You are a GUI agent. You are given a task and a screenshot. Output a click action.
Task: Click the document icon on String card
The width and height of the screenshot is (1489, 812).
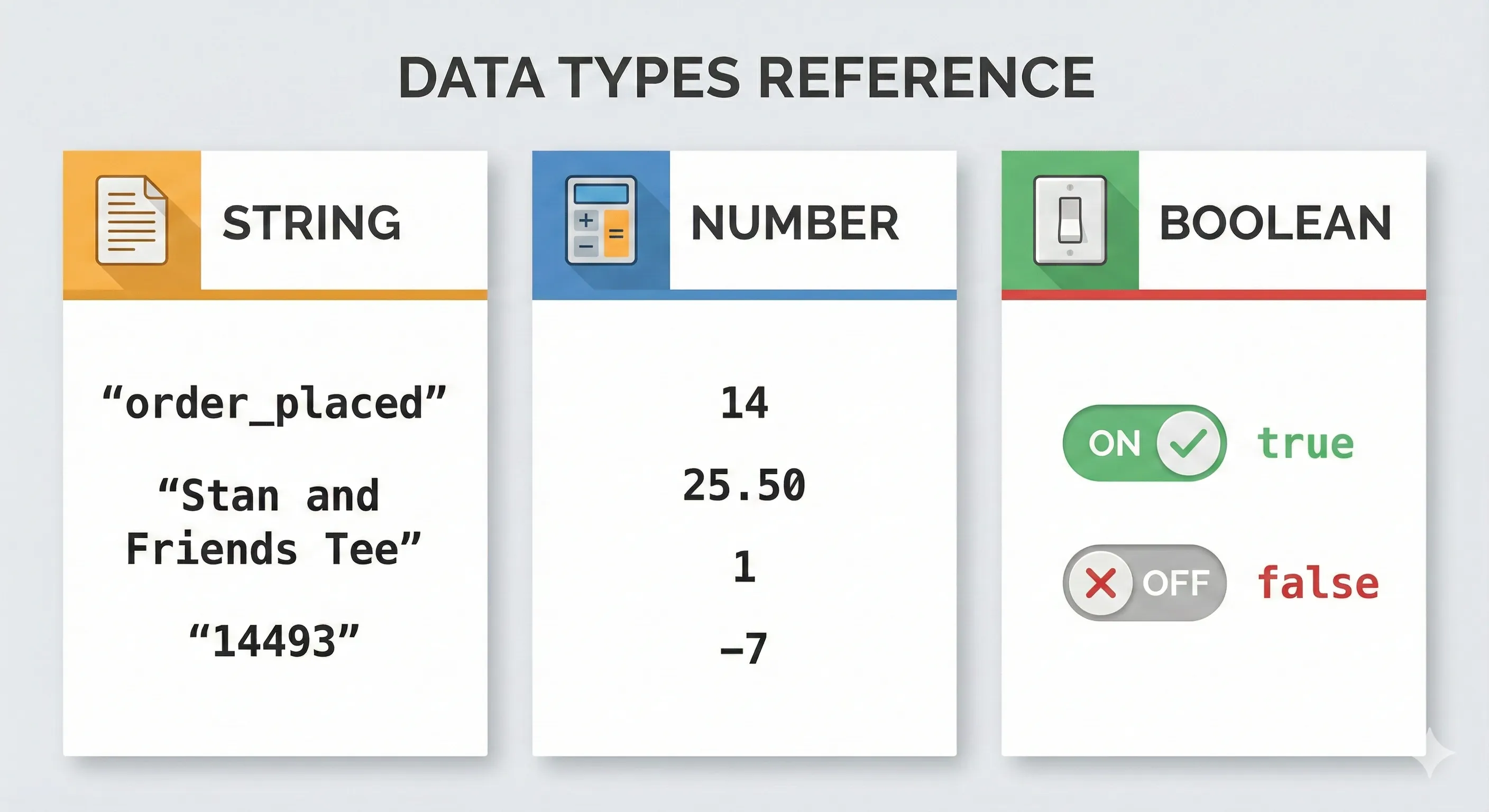(x=131, y=220)
